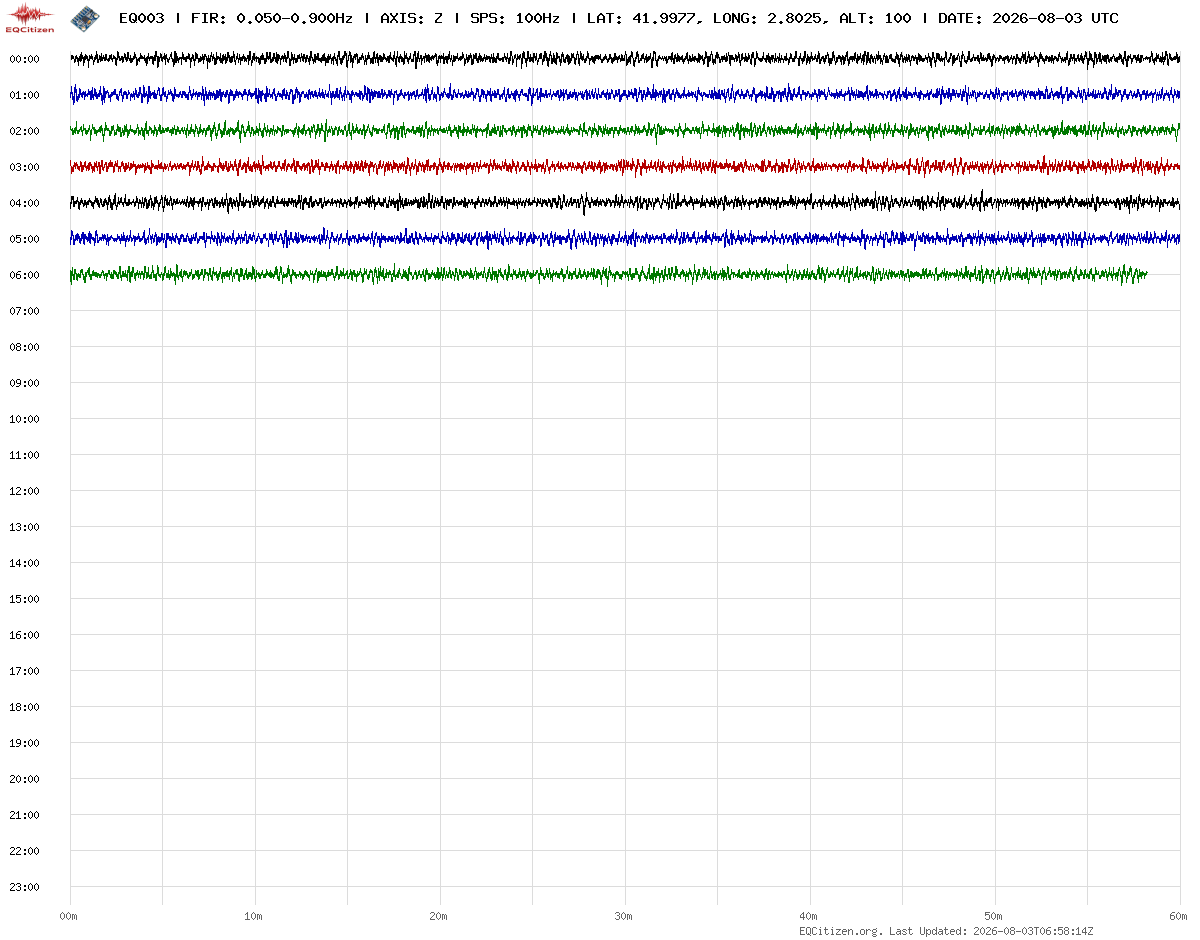
Task: Click the 17:00 hour label
Action: [x=24, y=671]
